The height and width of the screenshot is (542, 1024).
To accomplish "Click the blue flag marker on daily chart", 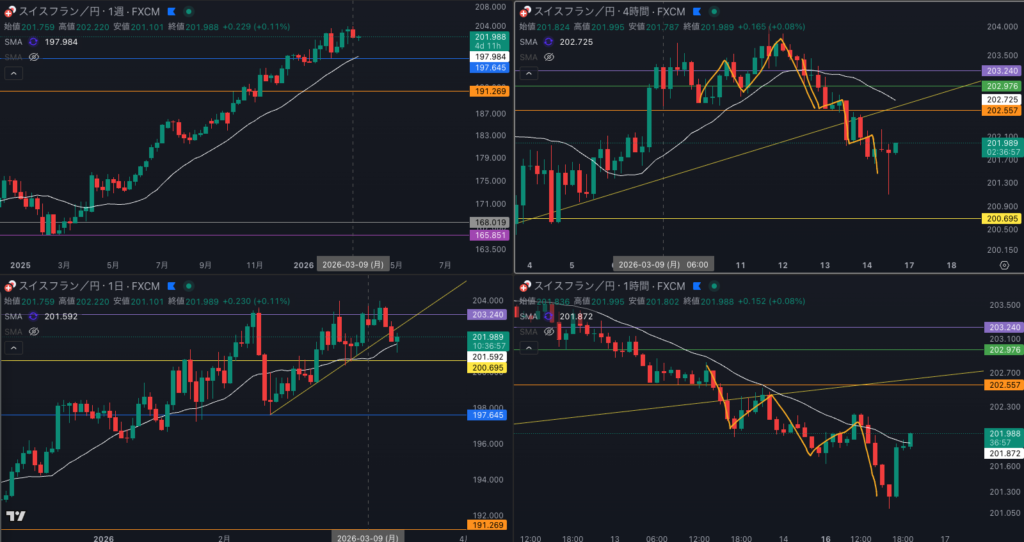I will [171, 286].
